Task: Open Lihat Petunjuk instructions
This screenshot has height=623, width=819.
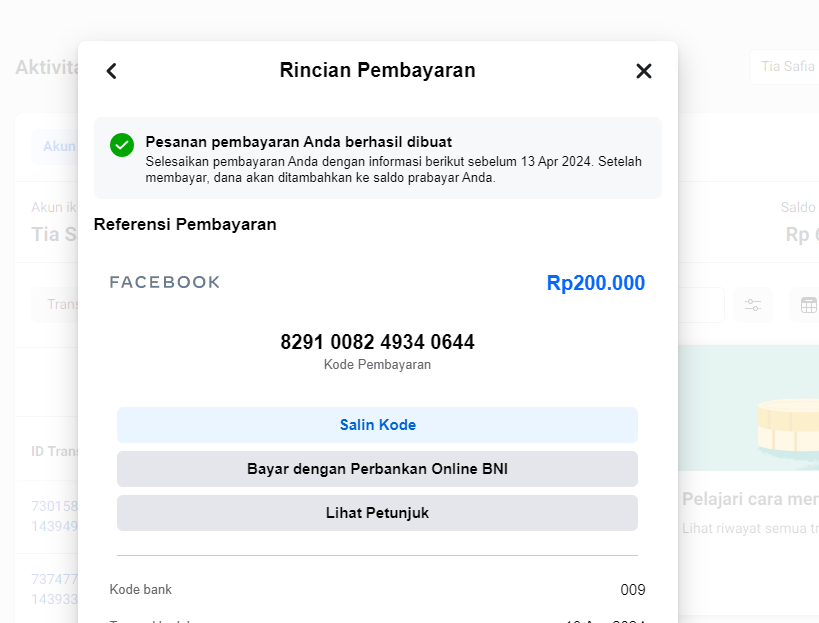Action: click(377, 513)
